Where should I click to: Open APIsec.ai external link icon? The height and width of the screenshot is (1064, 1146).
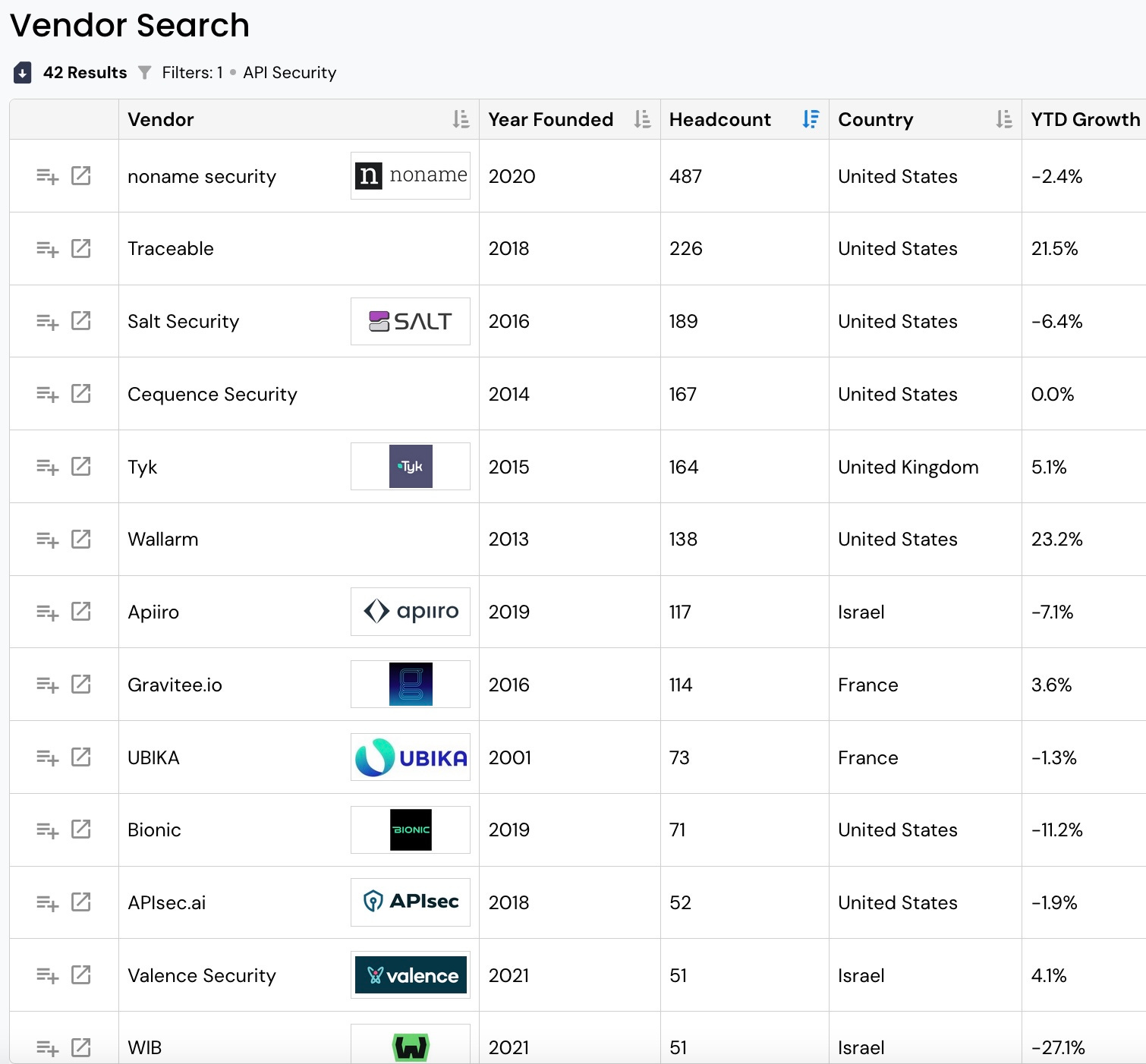(80, 902)
